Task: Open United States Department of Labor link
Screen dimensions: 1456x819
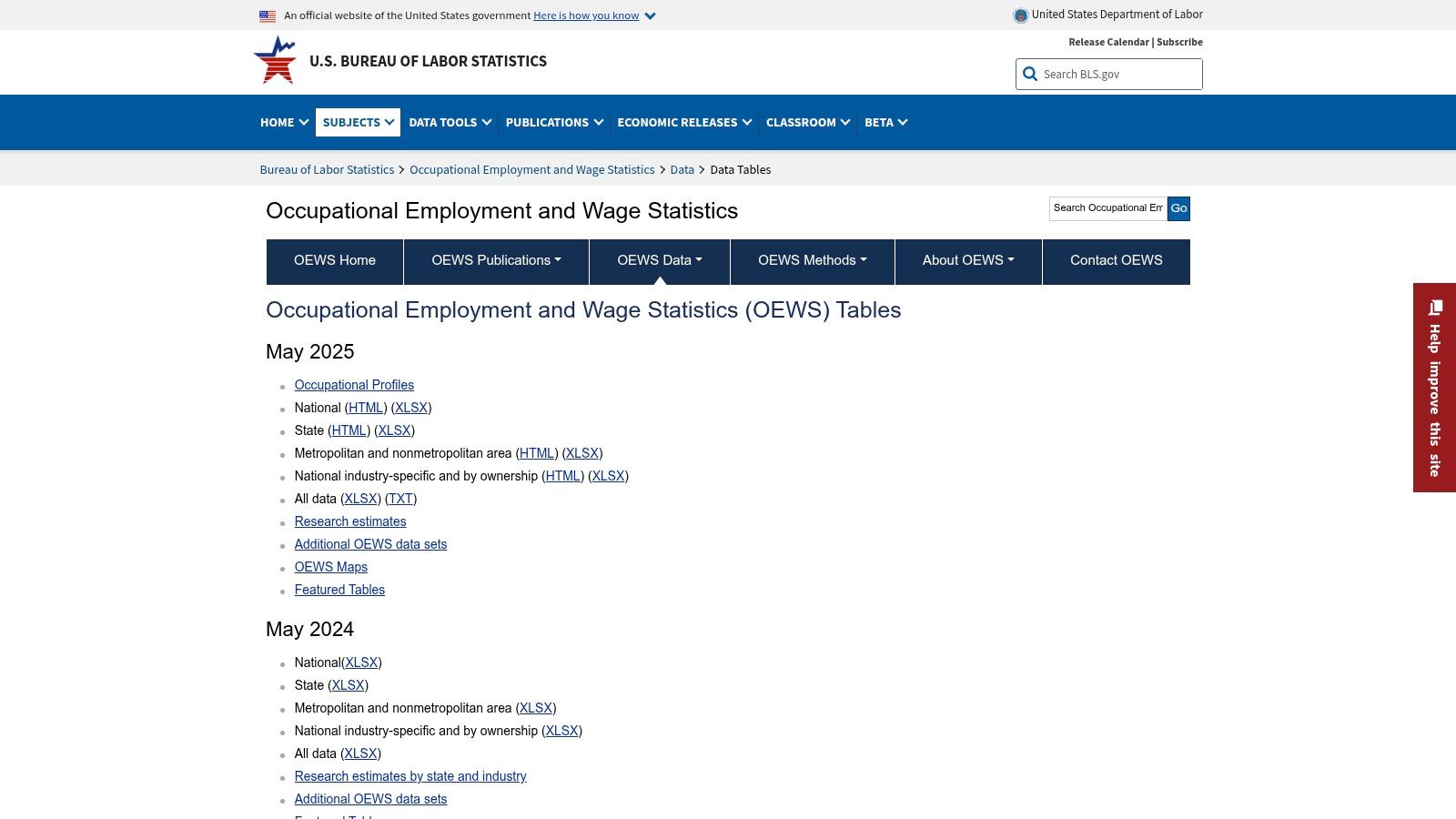Action: tap(1117, 15)
